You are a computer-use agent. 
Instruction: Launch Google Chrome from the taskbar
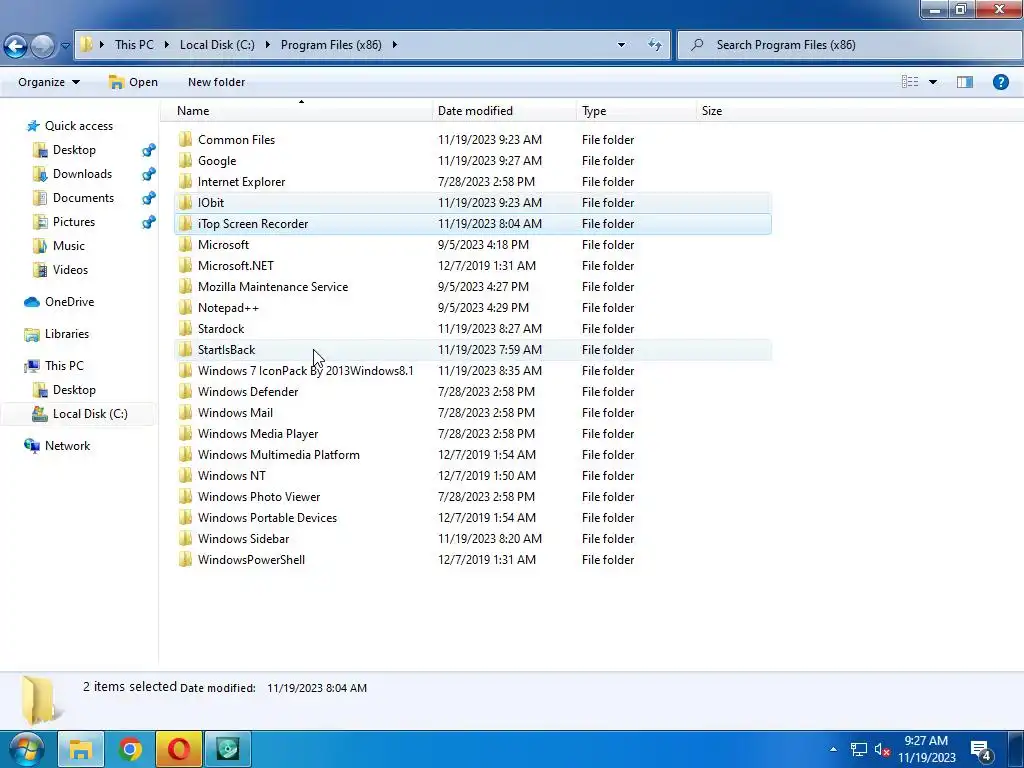point(130,749)
